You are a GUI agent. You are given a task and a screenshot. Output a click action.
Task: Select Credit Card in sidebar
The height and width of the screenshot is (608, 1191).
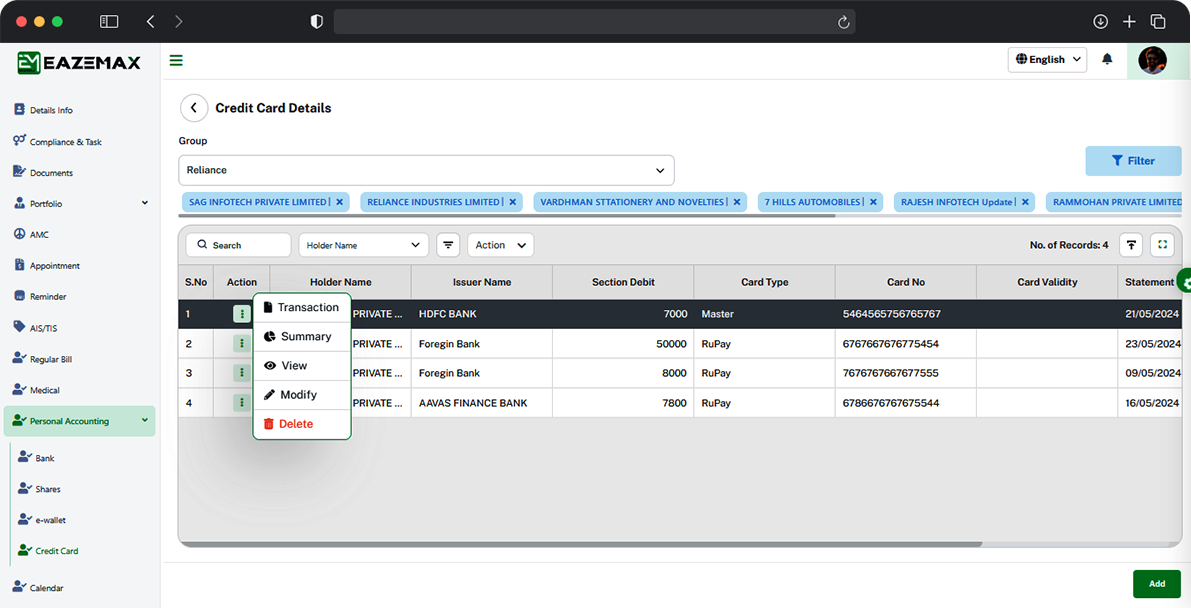click(48, 550)
